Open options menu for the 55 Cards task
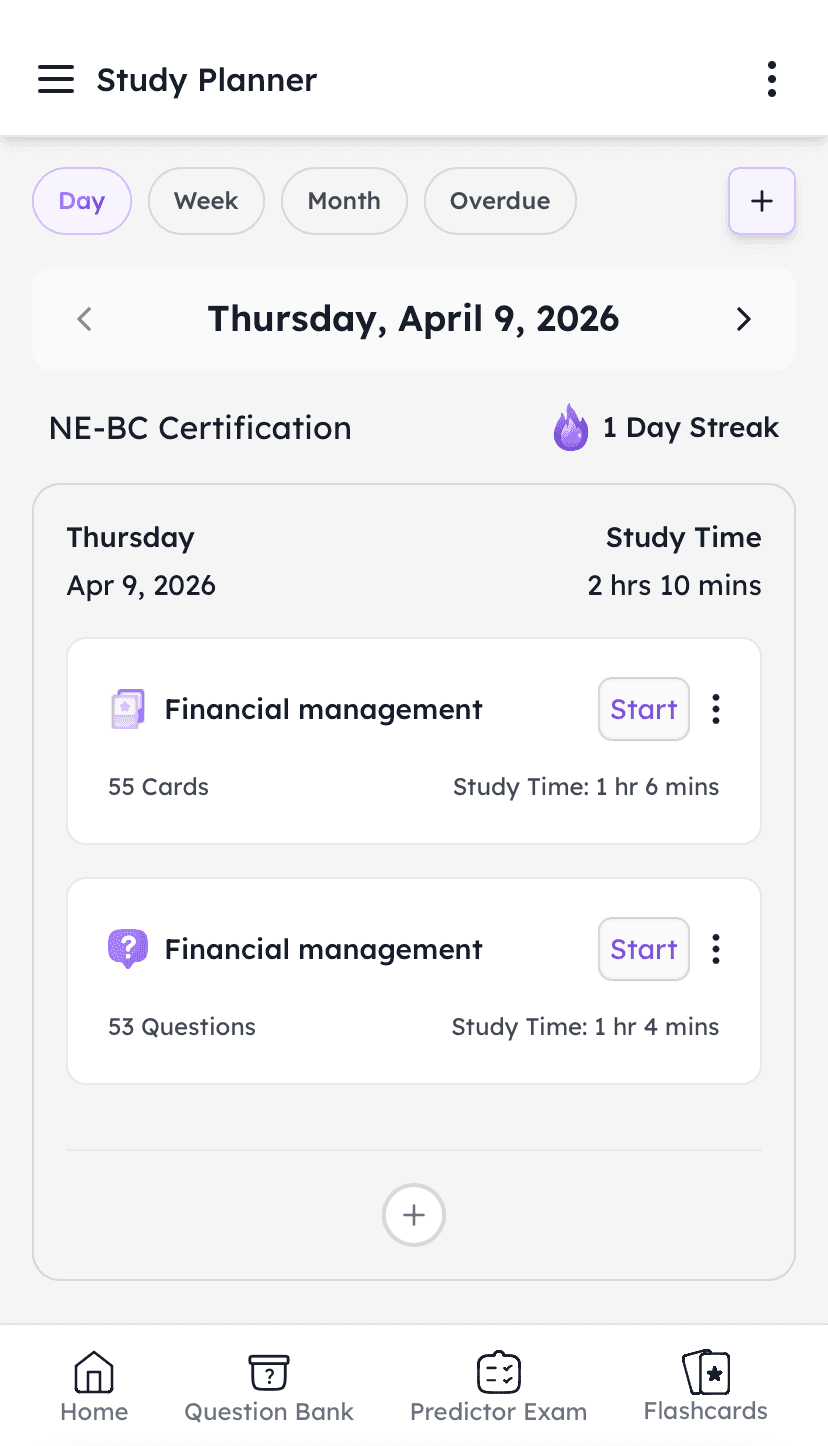Image resolution: width=828 pixels, height=1446 pixels. (x=716, y=709)
